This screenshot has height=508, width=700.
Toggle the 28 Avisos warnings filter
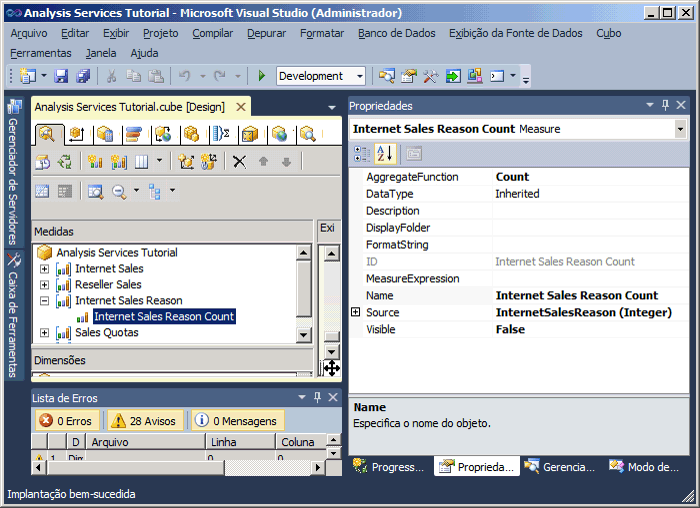[143, 421]
